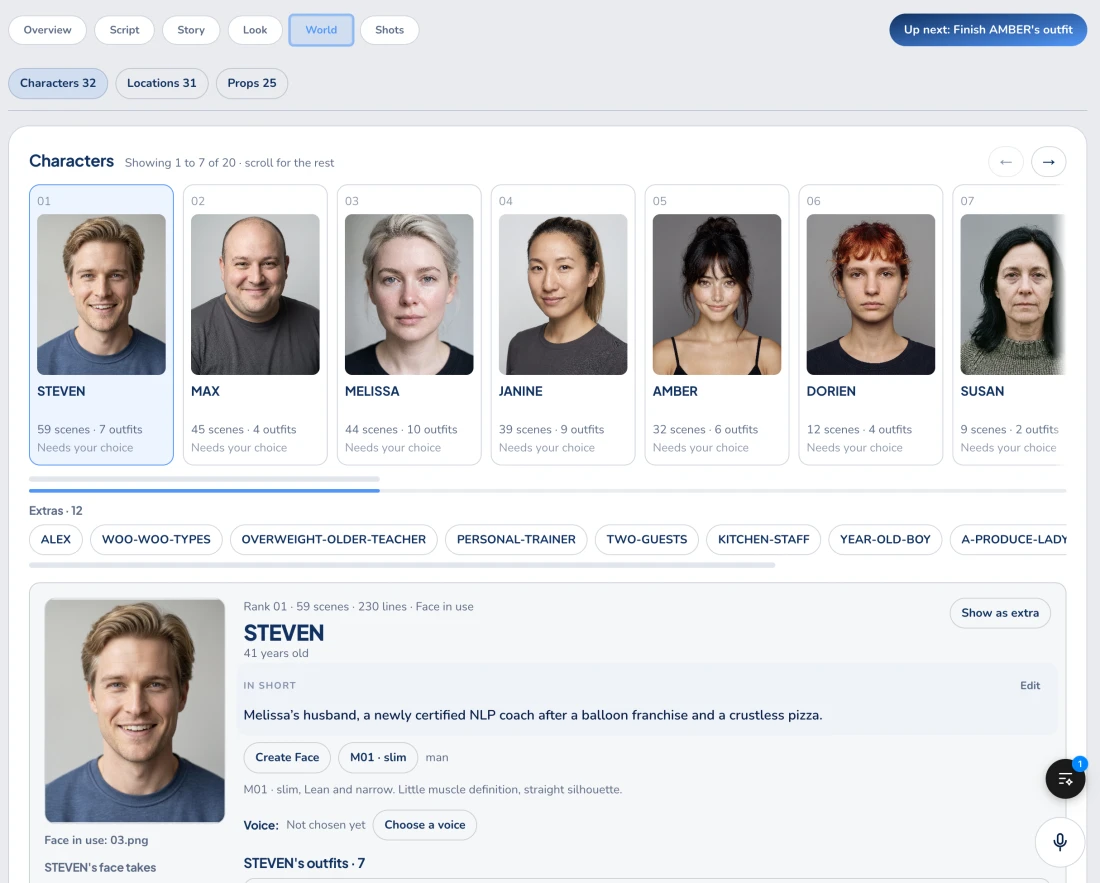The image size is (1100, 883).
Task: Select the KITCHEN-STAFF extra chip
Action: tap(763, 540)
